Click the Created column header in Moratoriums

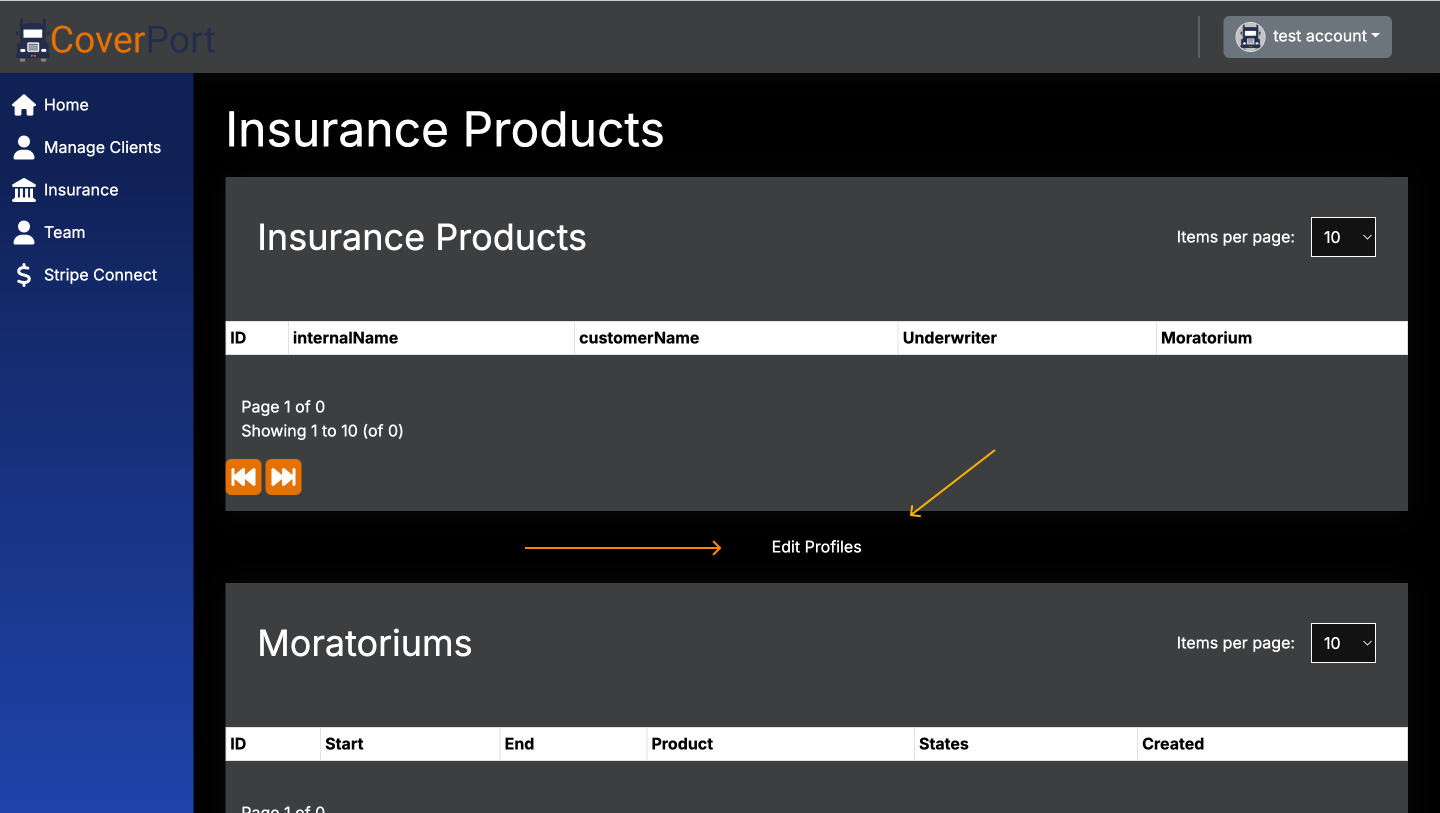pos(1173,743)
